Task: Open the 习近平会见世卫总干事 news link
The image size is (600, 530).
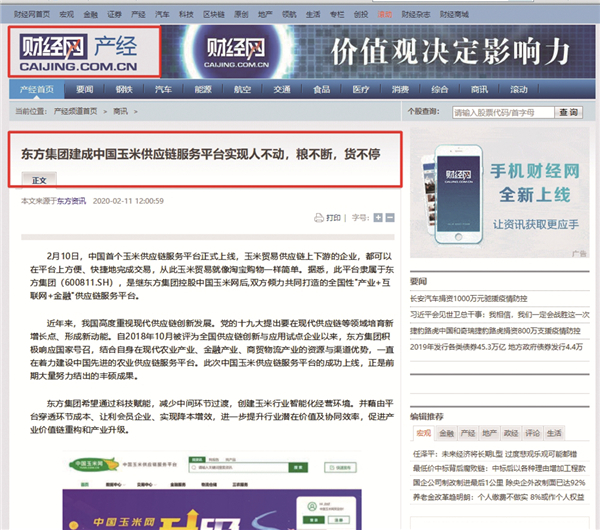Action: pyautogui.click(x=500, y=315)
